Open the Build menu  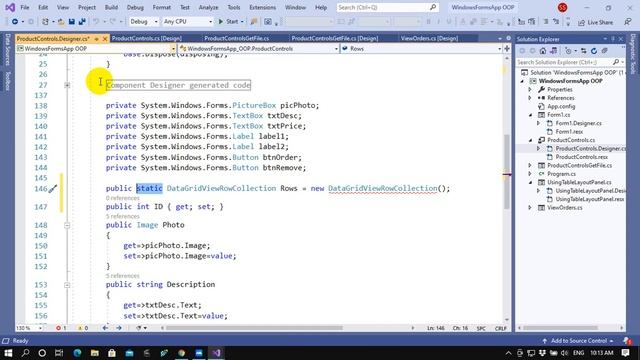(111, 7)
